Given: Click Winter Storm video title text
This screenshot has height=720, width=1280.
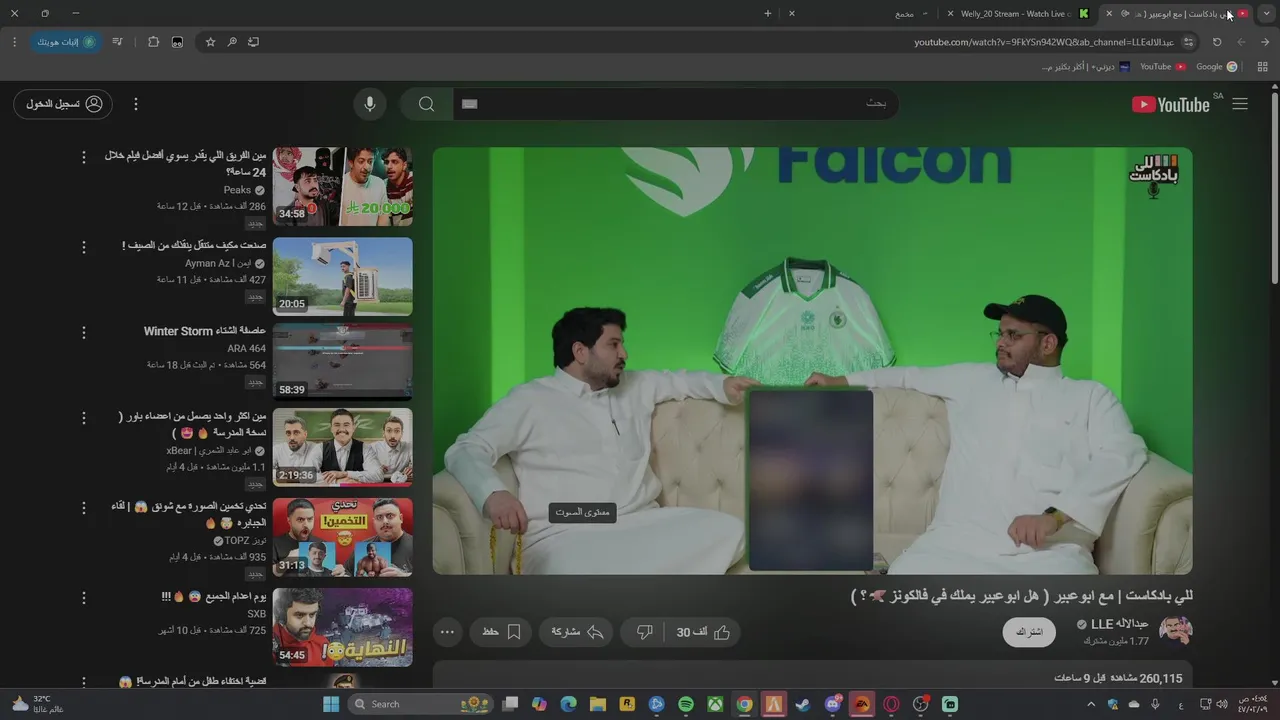Looking at the screenshot, I should click(205, 331).
